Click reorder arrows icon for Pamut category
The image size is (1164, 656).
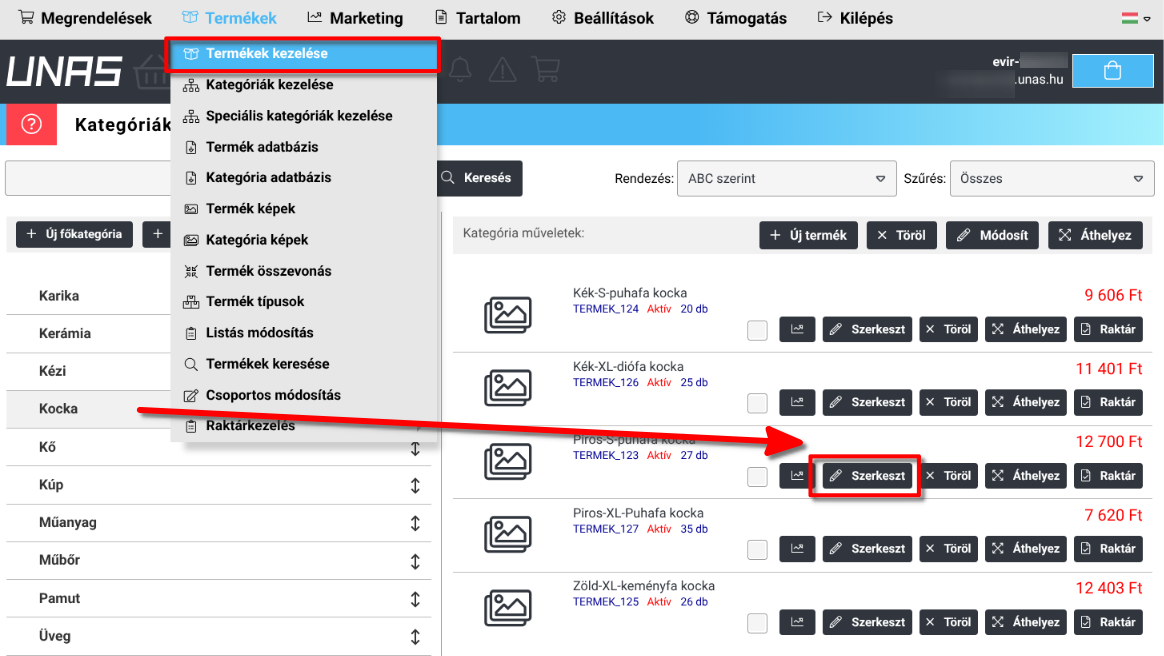(415, 599)
